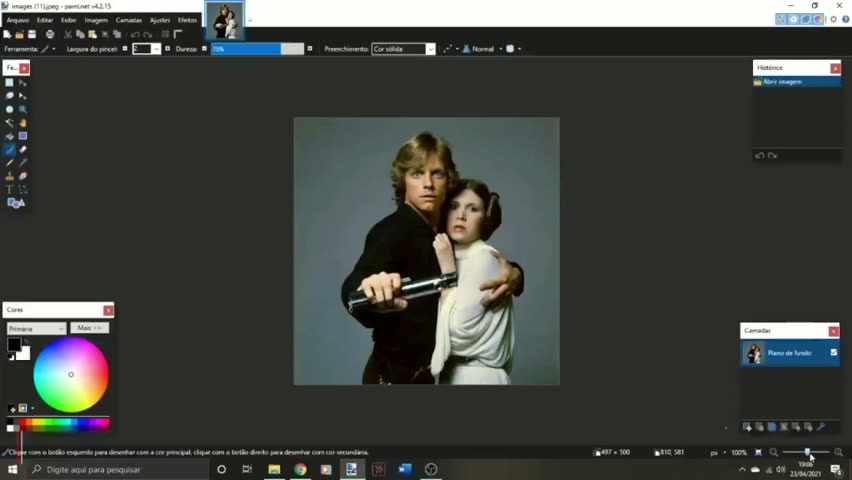The image size is (852, 480).
Task: Open layer properties wrench icon
Action: (820, 427)
